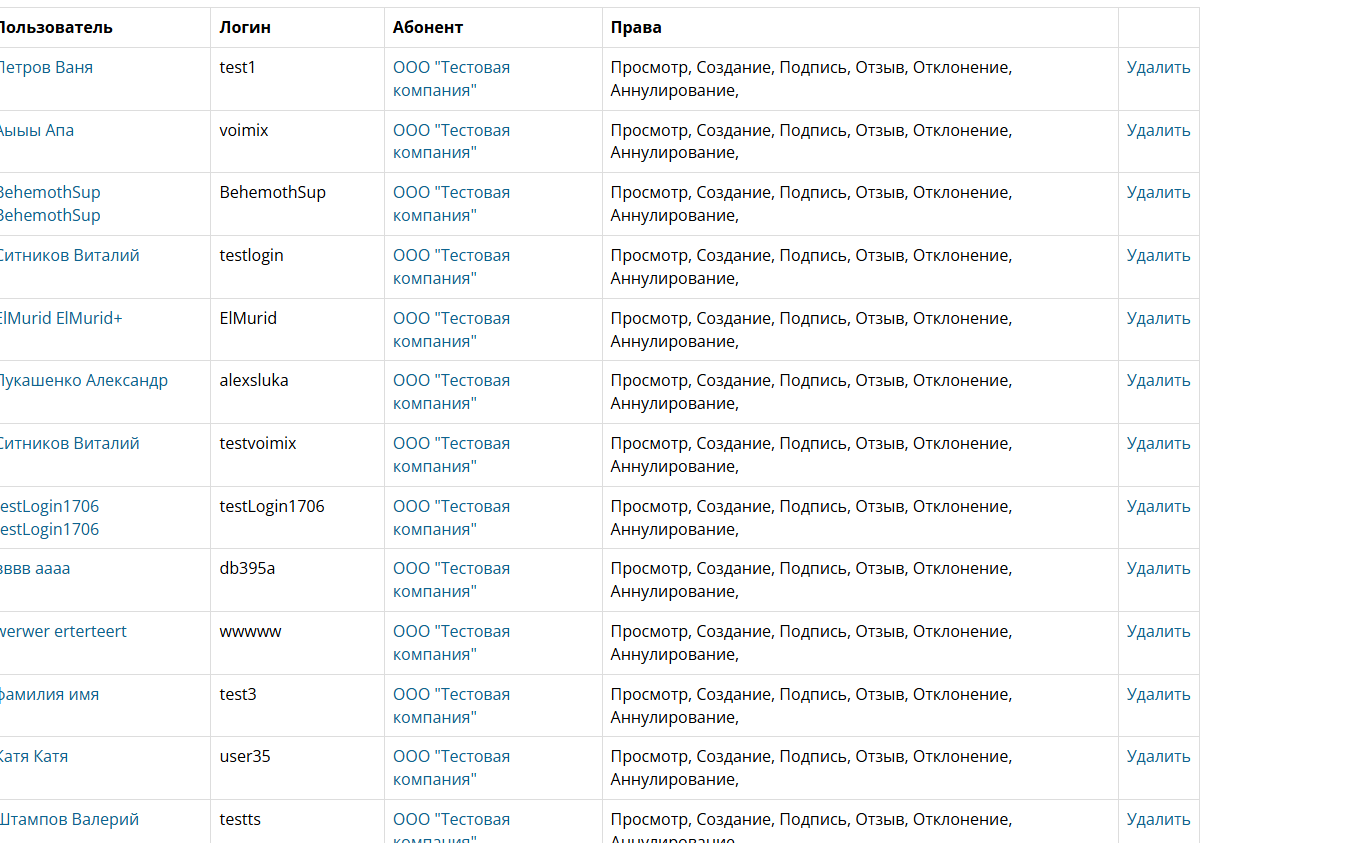Image resolution: width=1358 pixels, height=843 pixels.
Task: Open the werwer erterteert user link
Action: point(64,632)
